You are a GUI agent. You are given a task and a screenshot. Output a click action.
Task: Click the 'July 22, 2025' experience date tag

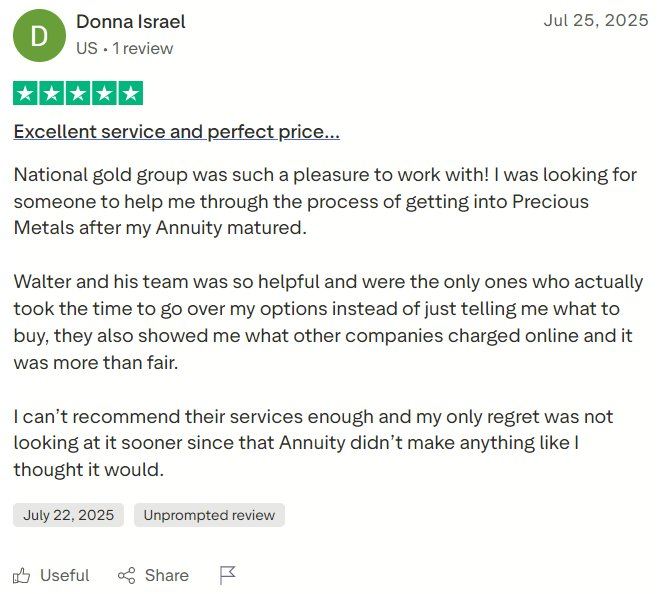point(69,515)
